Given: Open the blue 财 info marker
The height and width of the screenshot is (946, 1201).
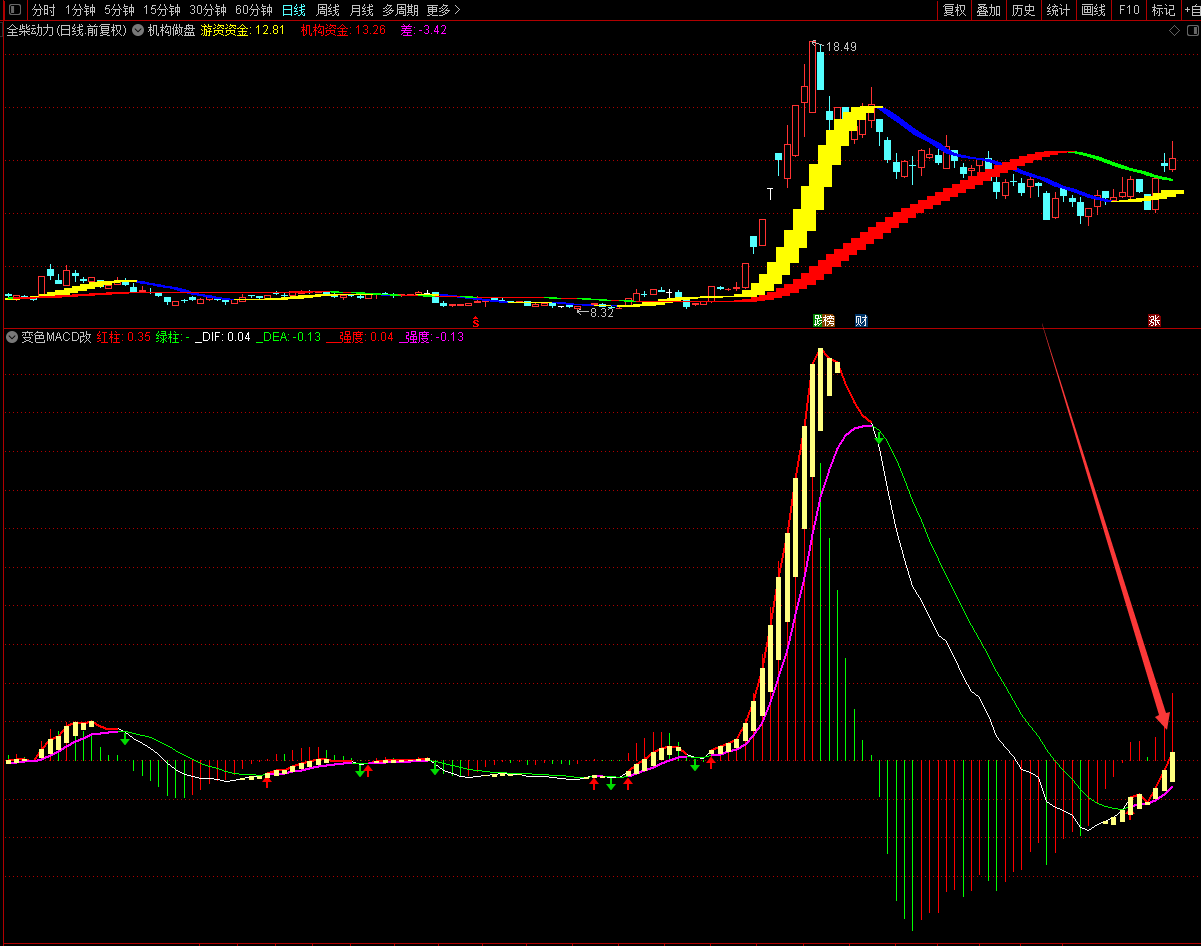Looking at the screenshot, I should click(x=861, y=321).
